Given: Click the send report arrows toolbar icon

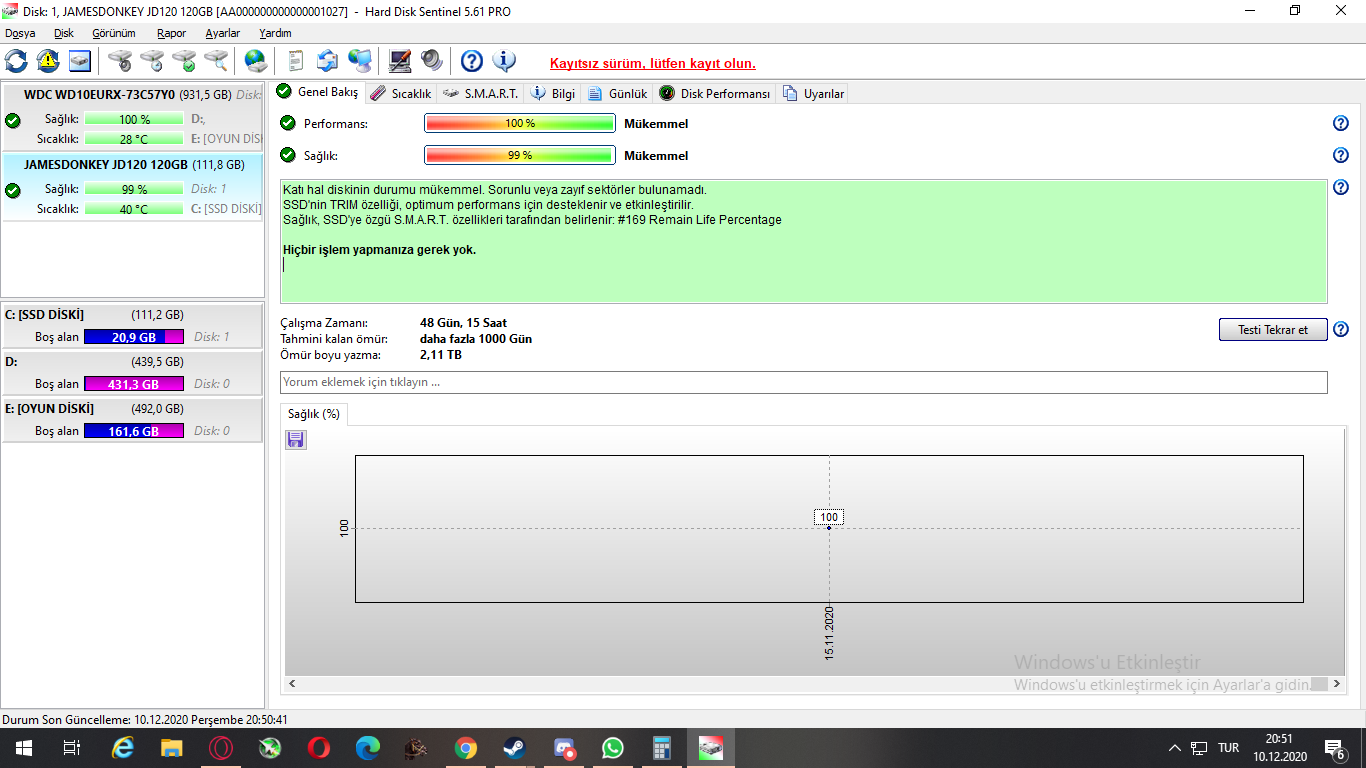Looking at the screenshot, I should (x=328, y=61).
